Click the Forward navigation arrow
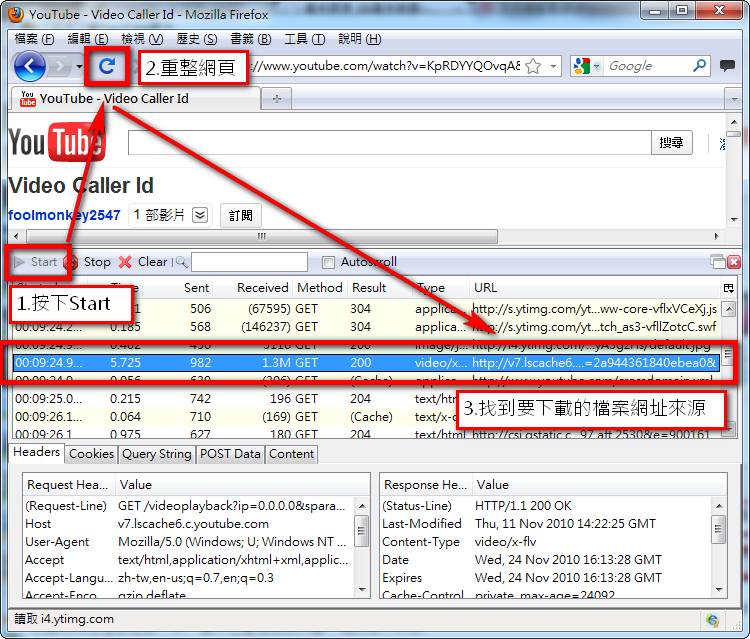The width and height of the screenshot is (750, 639). [60, 66]
